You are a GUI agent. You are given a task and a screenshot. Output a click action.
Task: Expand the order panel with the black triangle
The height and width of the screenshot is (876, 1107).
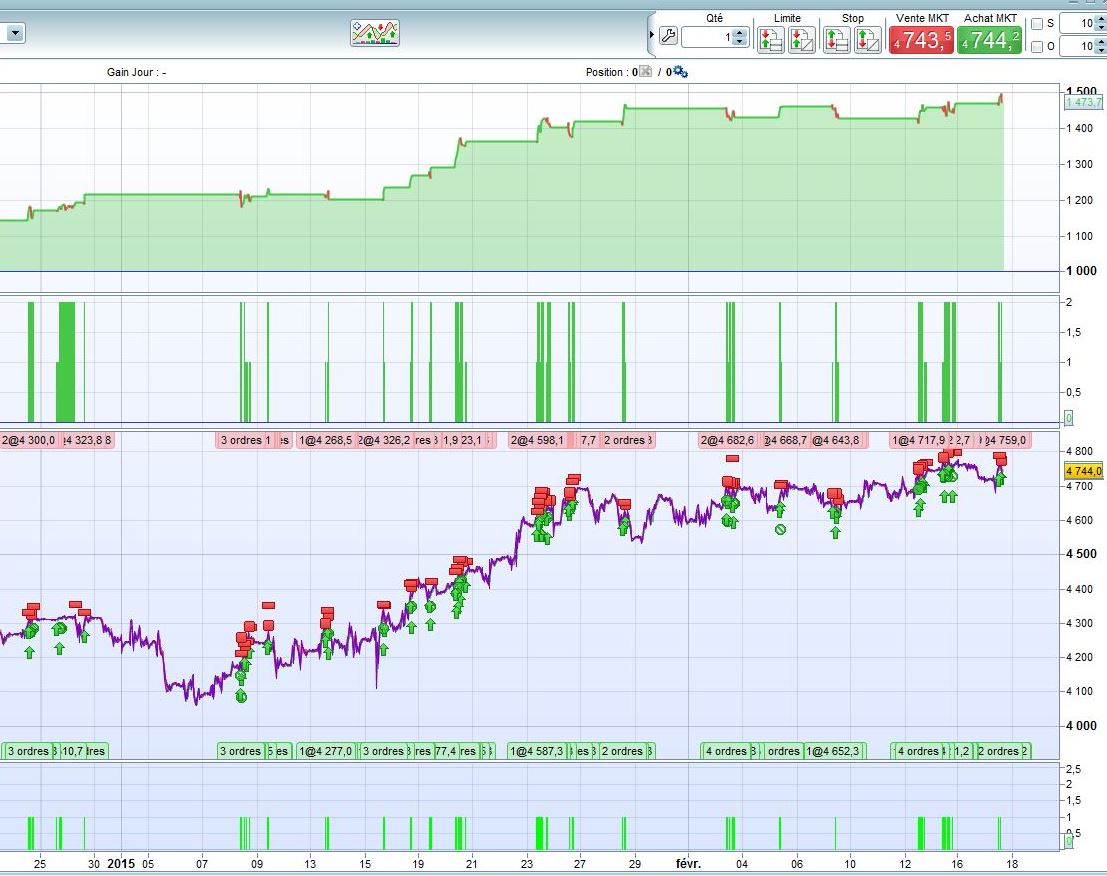[652, 35]
